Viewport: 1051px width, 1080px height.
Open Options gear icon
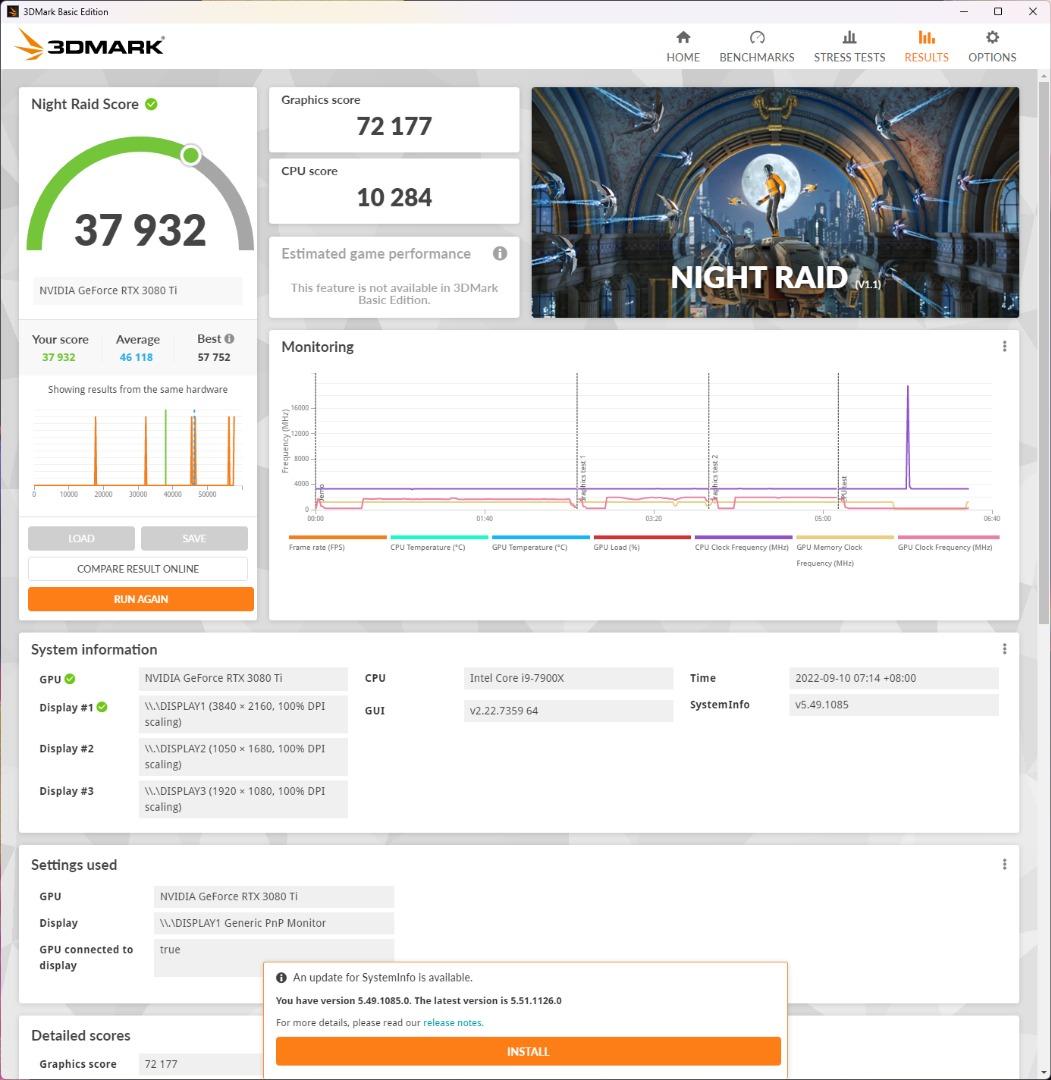[992, 38]
